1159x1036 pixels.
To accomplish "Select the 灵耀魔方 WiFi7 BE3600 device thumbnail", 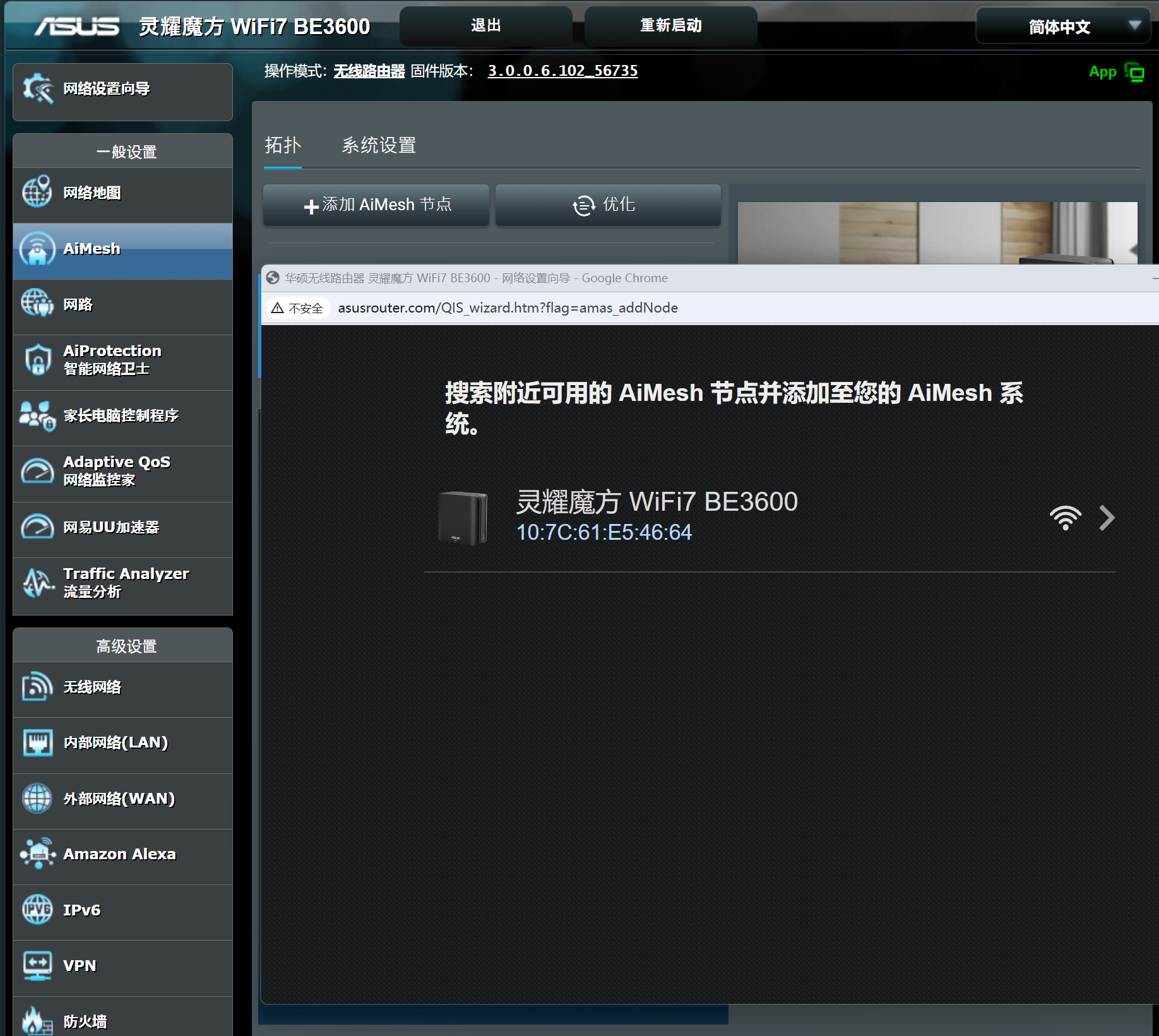I will pyautogui.click(x=462, y=518).
